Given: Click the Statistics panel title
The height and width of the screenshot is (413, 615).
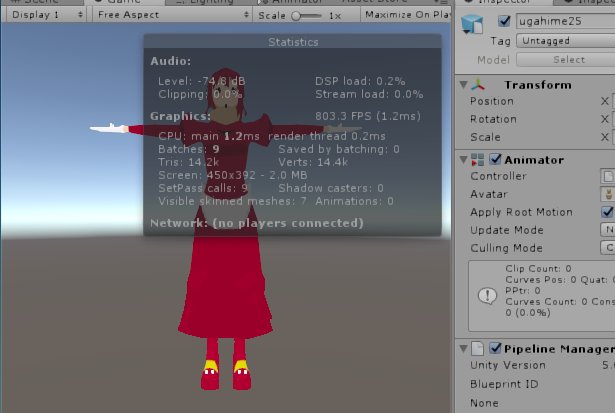Looking at the screenshot, I should point(293,42).
